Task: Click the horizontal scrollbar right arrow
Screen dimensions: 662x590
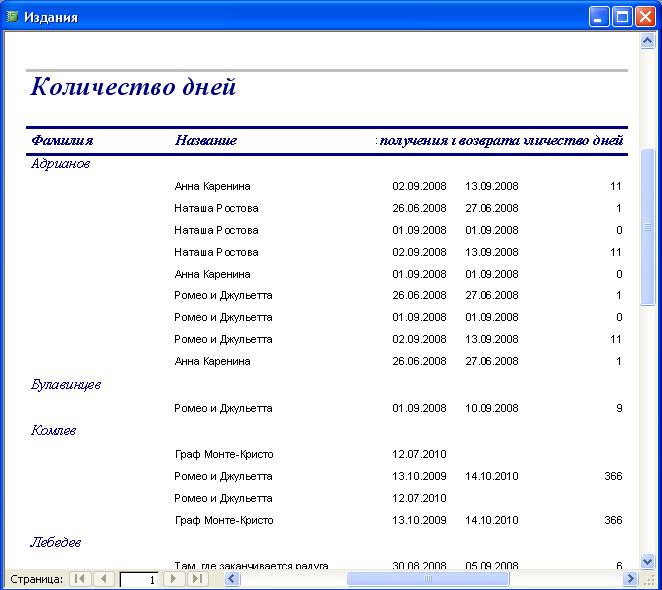Action: click(630, 578)
